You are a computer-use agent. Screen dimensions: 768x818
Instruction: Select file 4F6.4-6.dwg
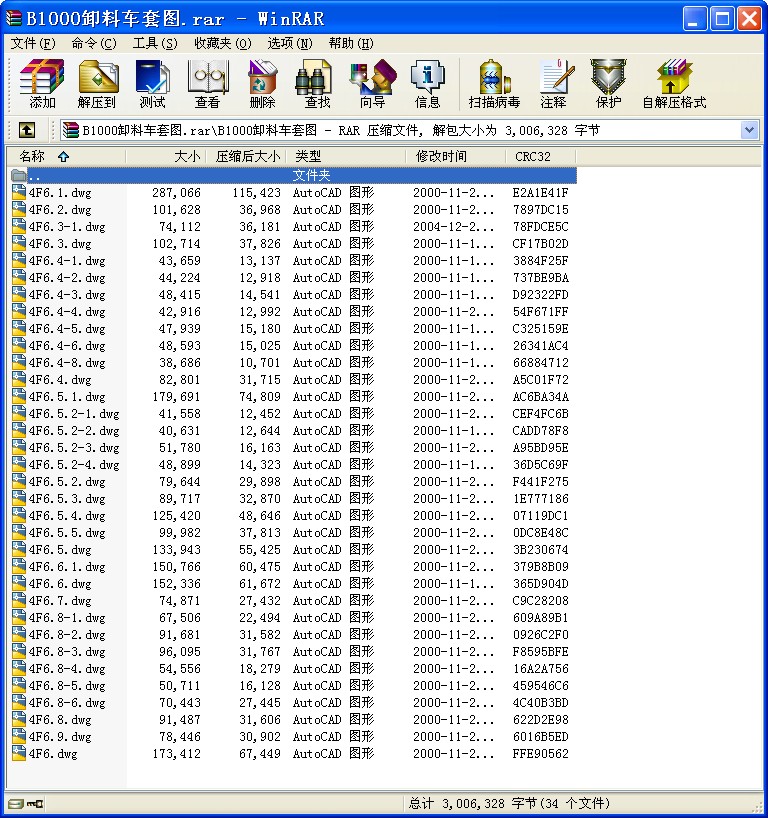tap(67, 345)
